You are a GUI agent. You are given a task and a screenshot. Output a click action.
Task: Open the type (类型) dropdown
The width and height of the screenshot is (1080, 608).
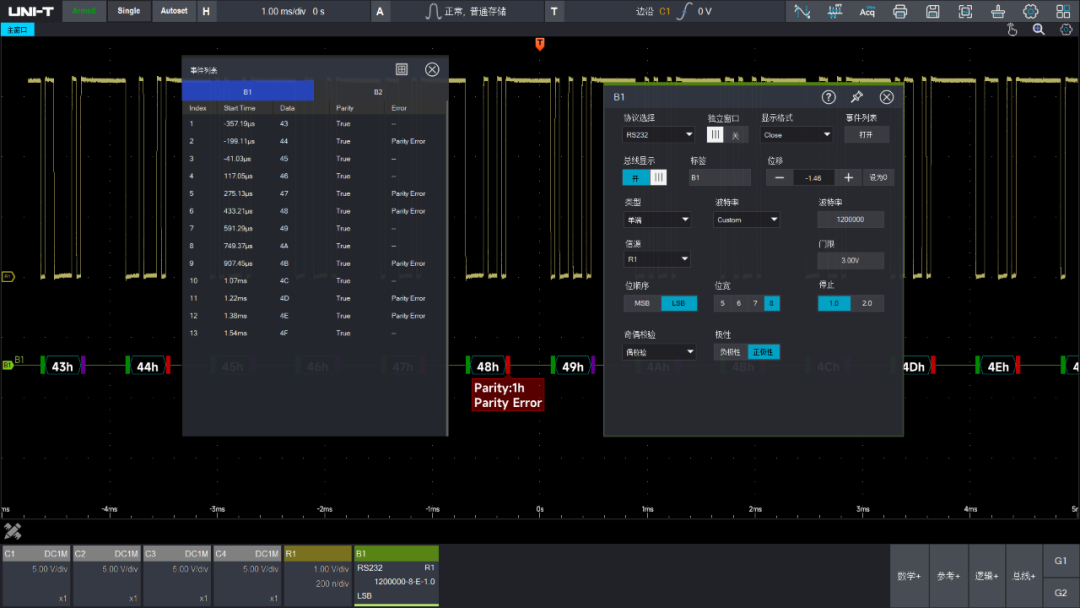point(657,220)
